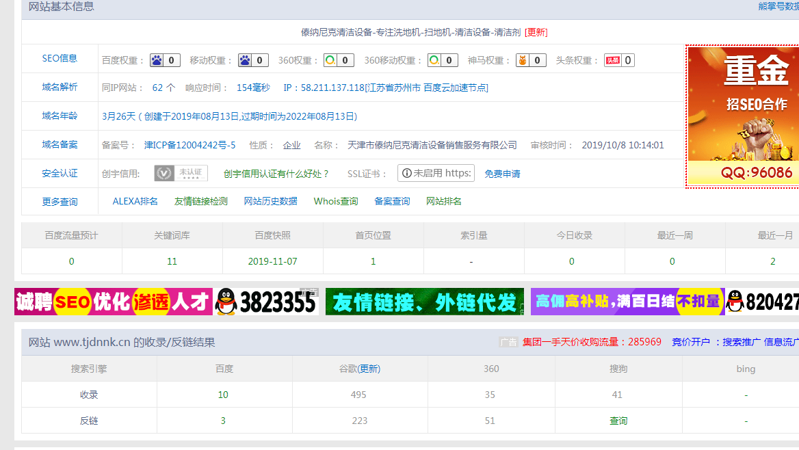799x450 pixels.
Task: Click the Sogou 收录 value 41
Action: click(617, 395)
